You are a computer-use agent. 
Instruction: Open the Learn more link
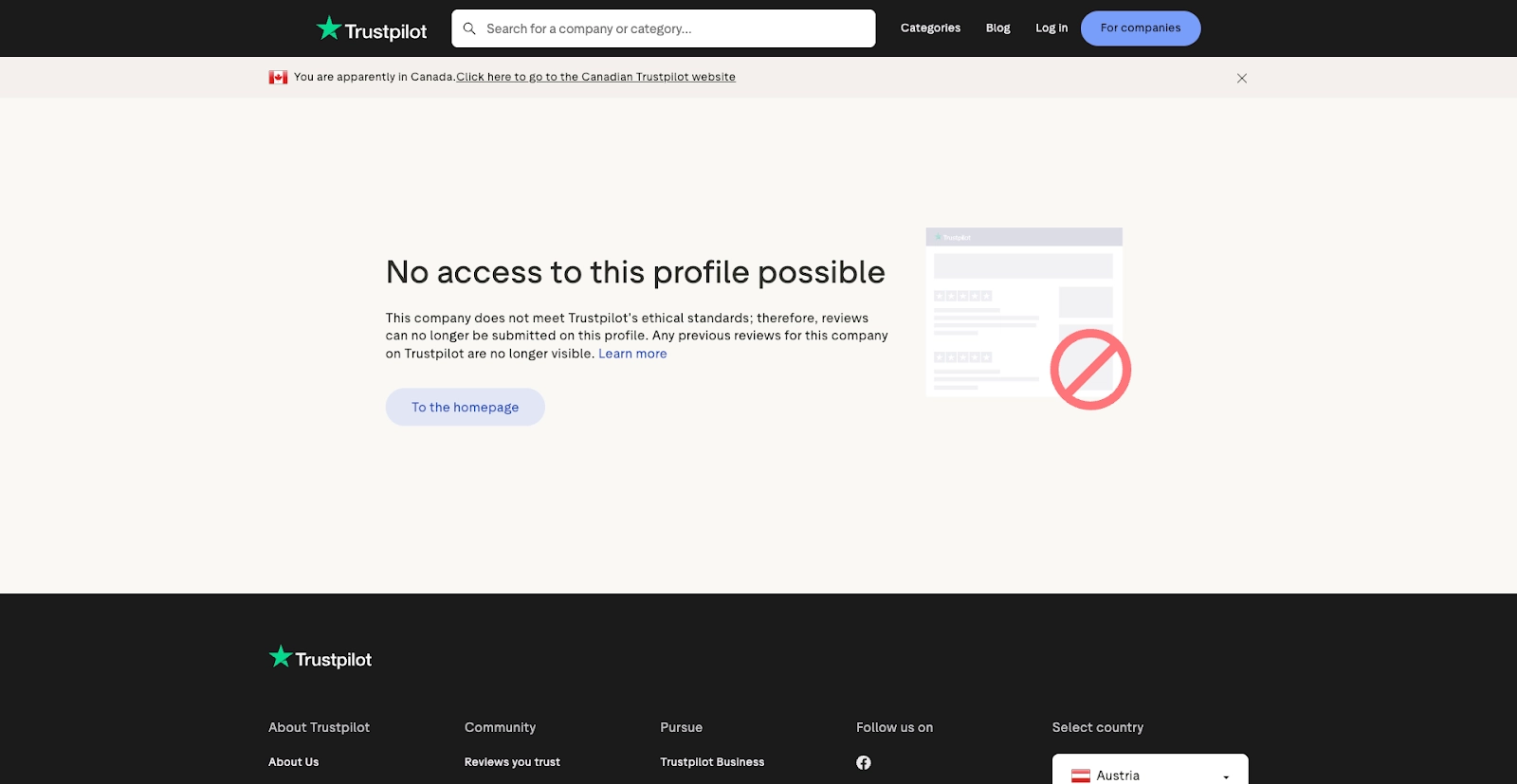(632, 354)
